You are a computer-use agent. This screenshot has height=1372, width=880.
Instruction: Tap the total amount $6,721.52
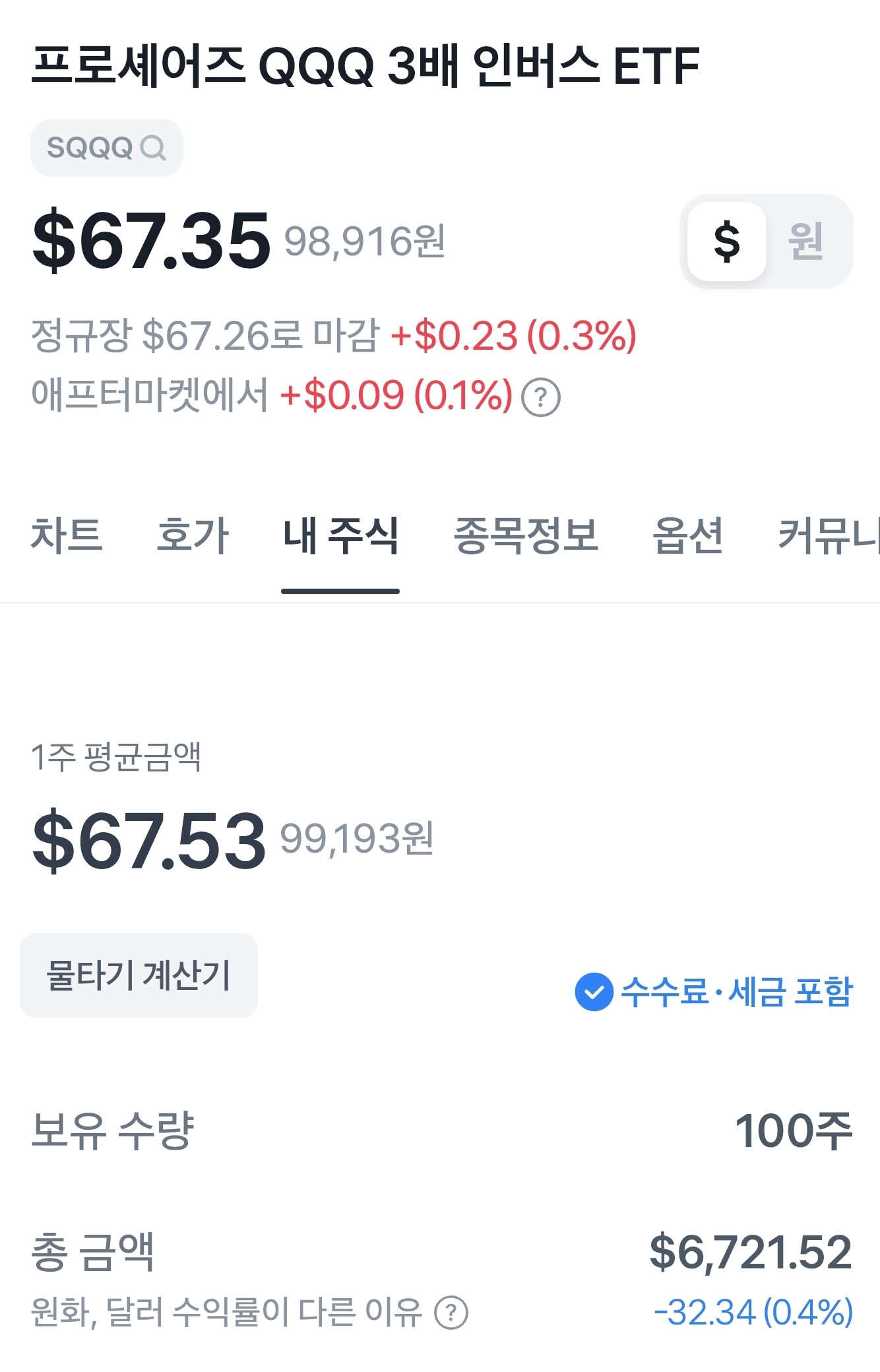(750, 1252)
